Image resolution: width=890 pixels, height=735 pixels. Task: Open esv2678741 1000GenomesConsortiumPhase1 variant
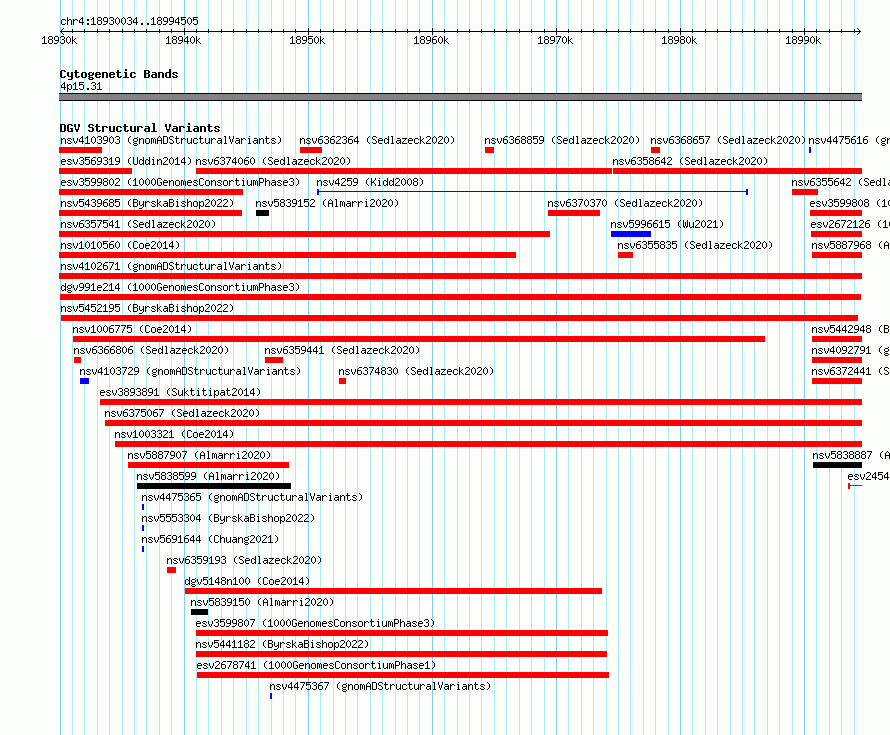pyautogui.click(x=317, y=665)
